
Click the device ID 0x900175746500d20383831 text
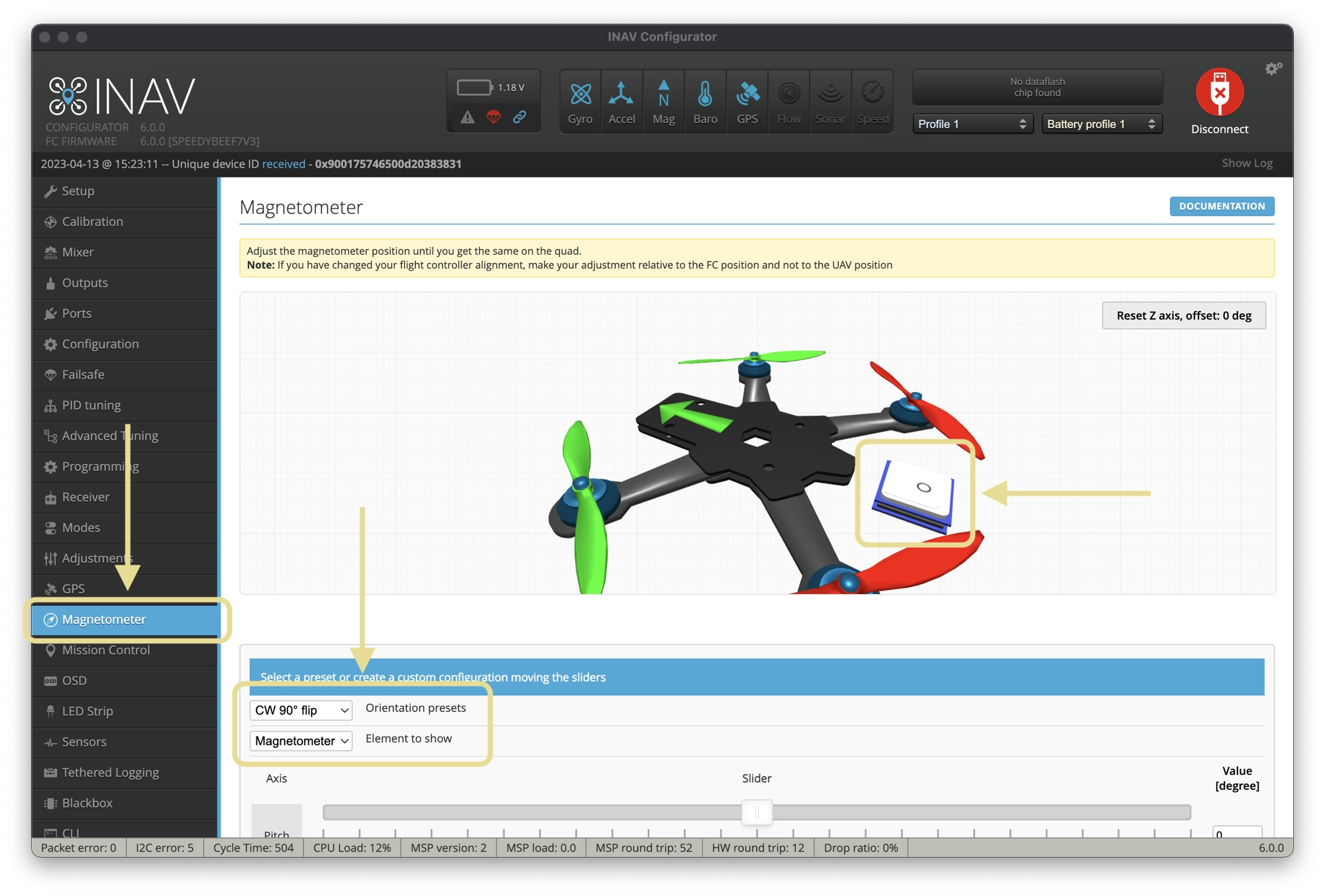[388, 164]
